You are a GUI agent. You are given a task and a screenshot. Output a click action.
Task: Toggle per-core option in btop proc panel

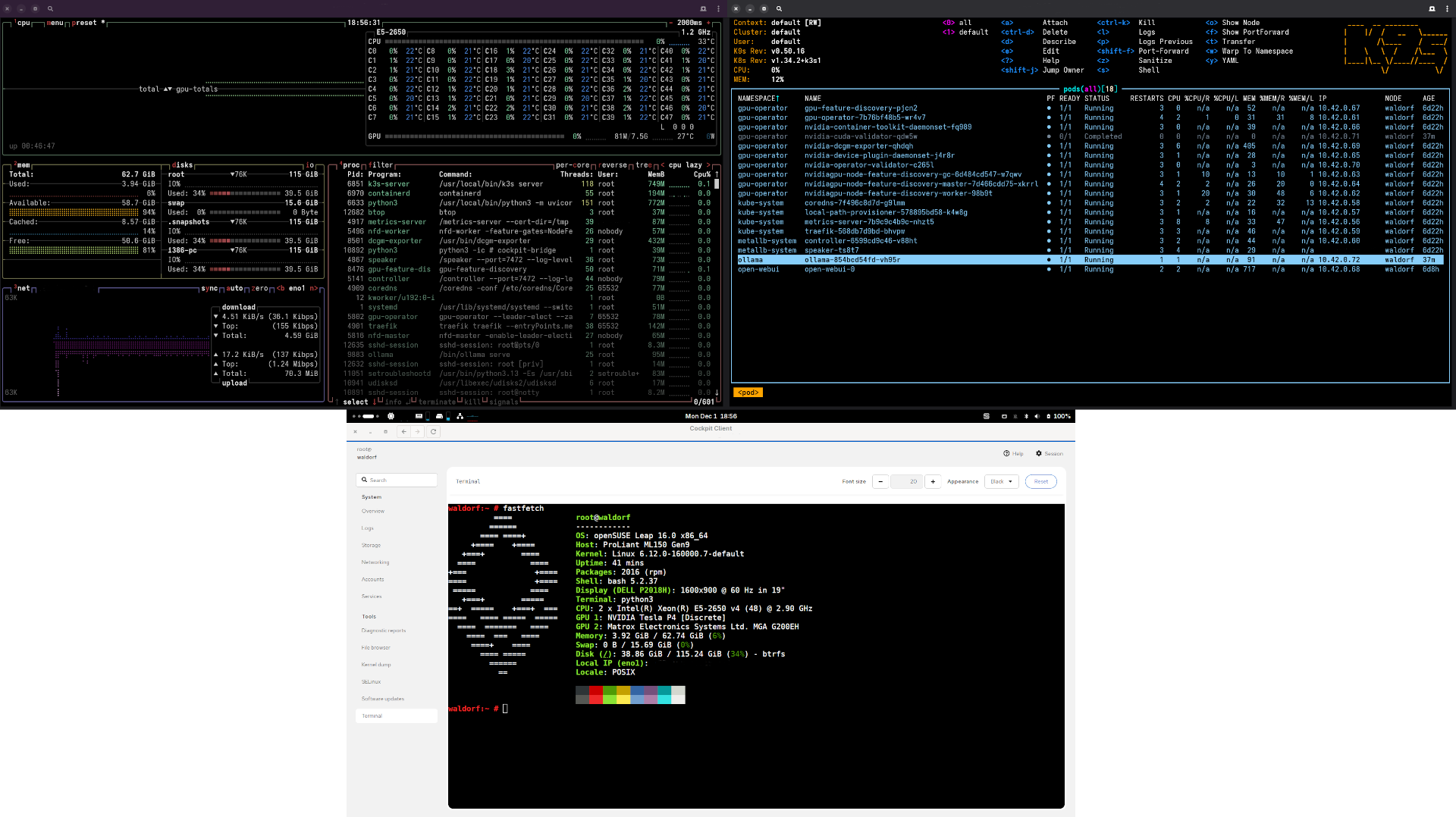click(x=573, y=164)
